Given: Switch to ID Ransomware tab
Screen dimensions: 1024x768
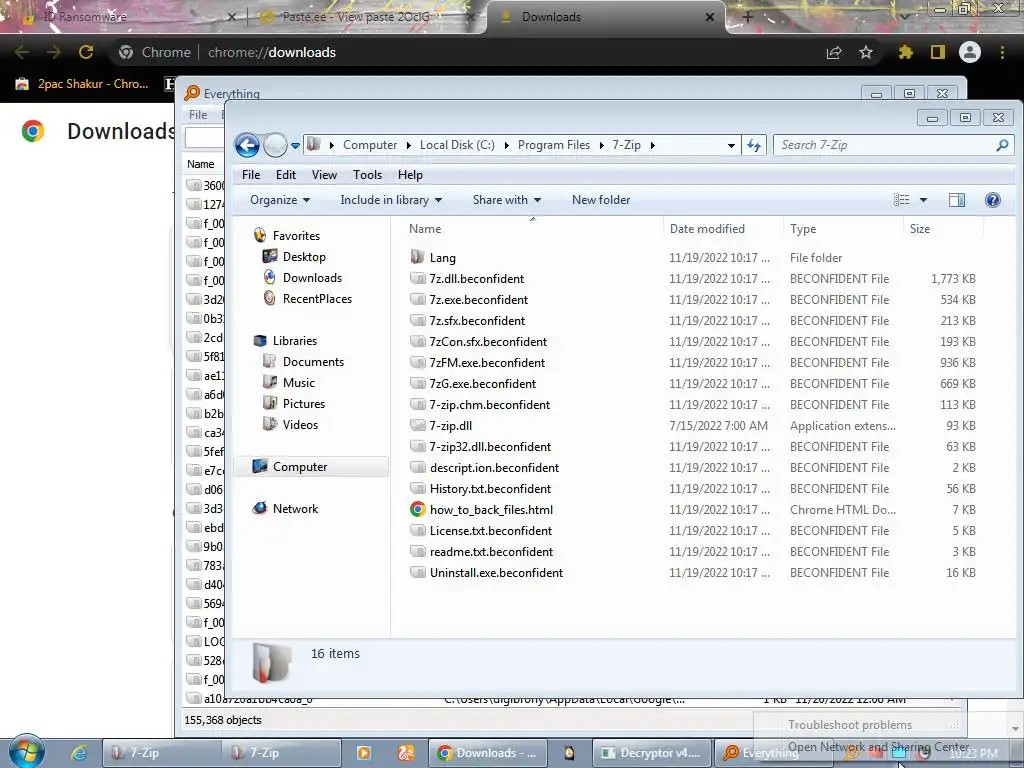Looking at the screenshot, I should tap(125, 17).
